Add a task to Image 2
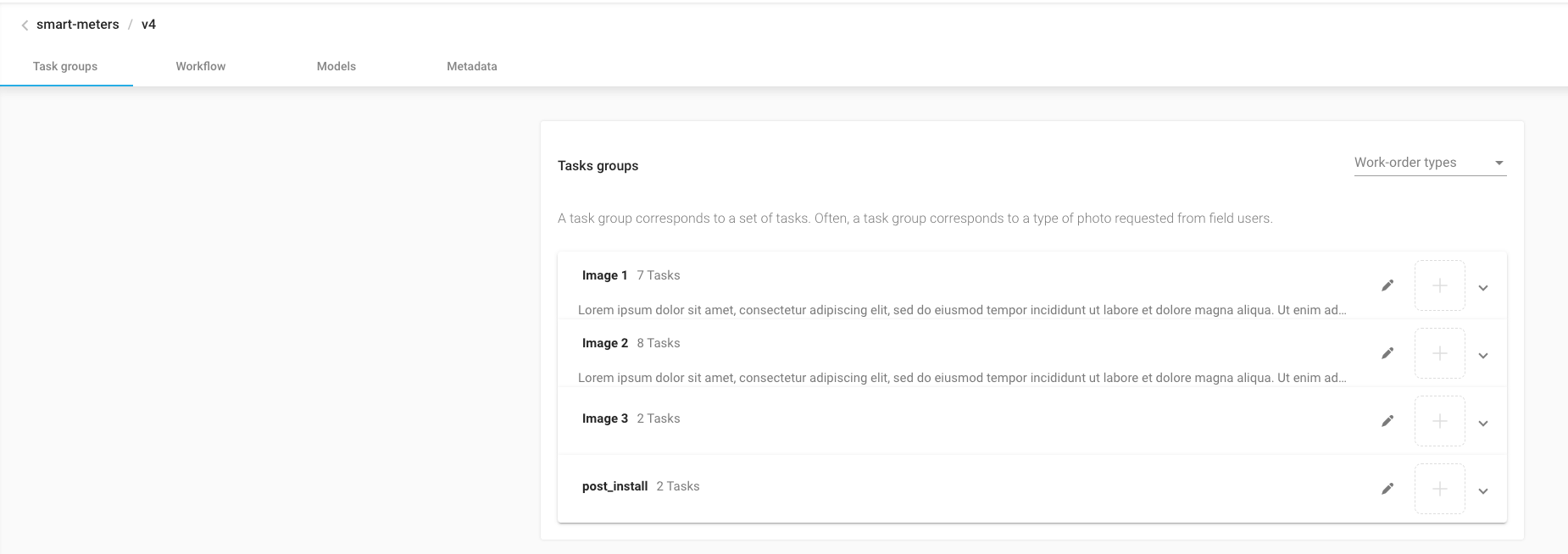 [x=1439, y=353]
